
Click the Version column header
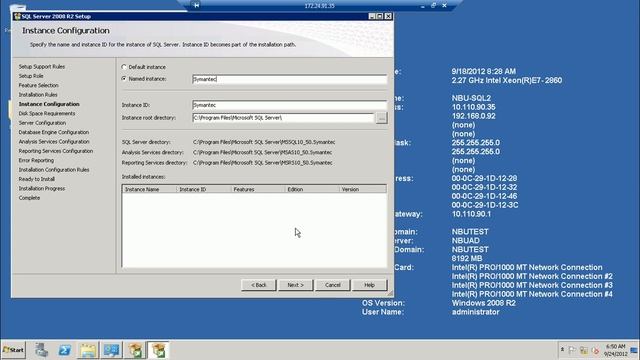click(x=363, y=189)
